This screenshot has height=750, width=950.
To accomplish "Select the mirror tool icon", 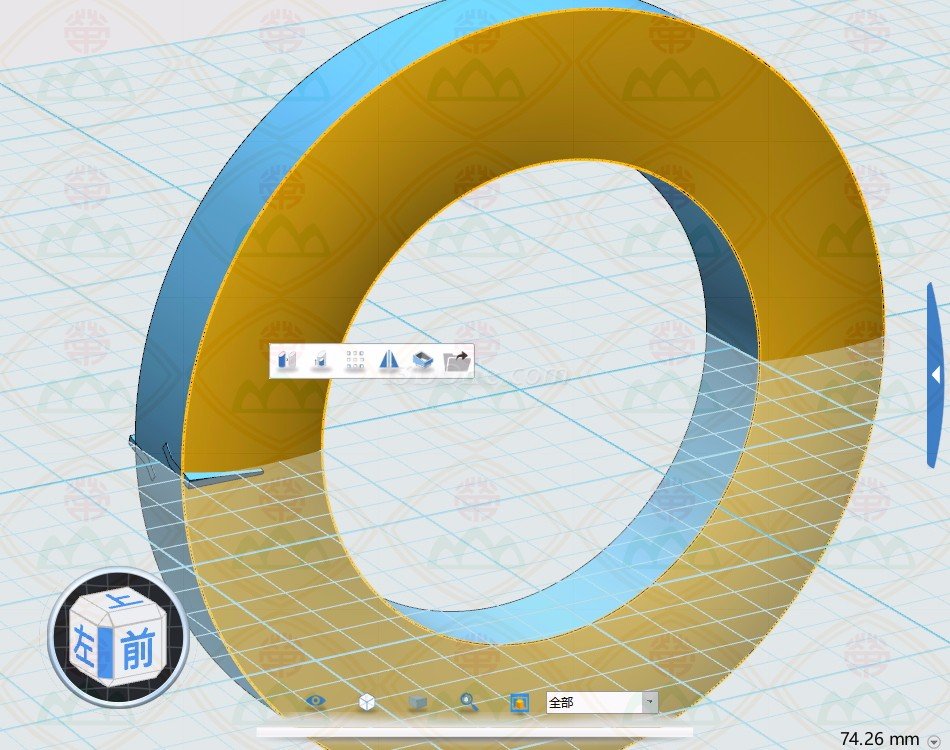I will coord(389,360).
